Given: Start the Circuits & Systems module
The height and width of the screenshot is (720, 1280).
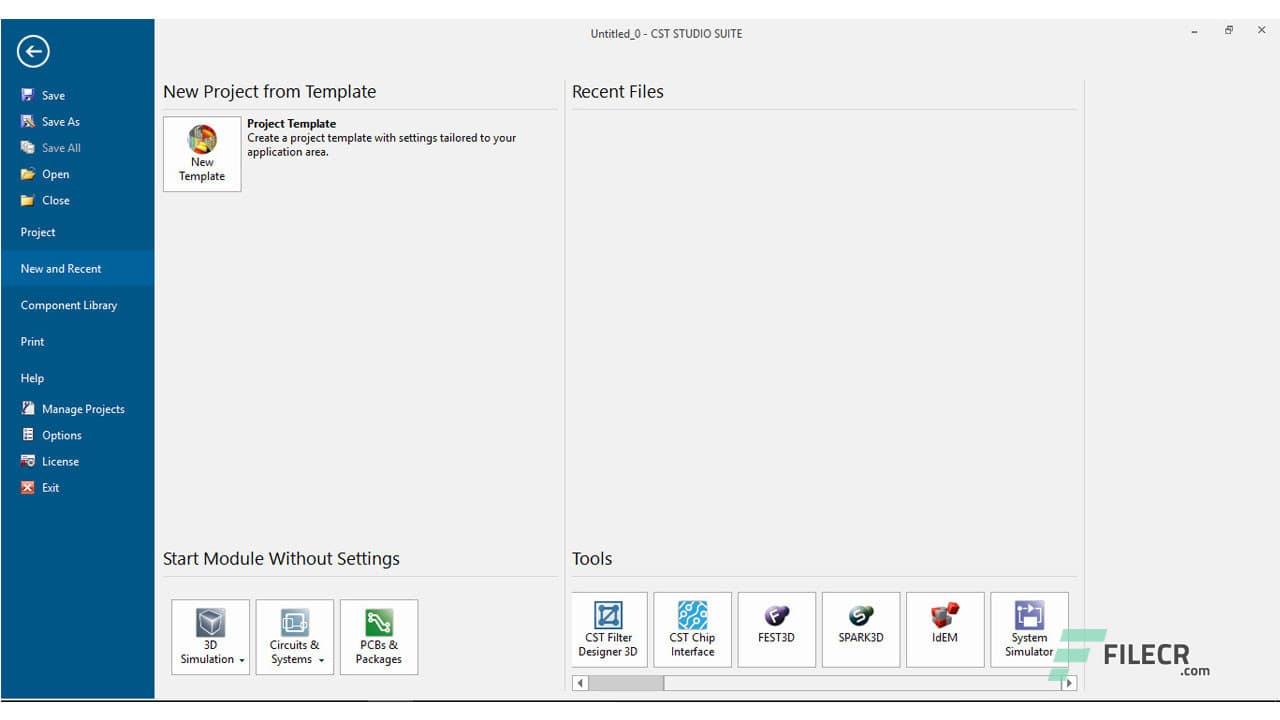Looking at the screenshot, I should (x=294, y=630).
